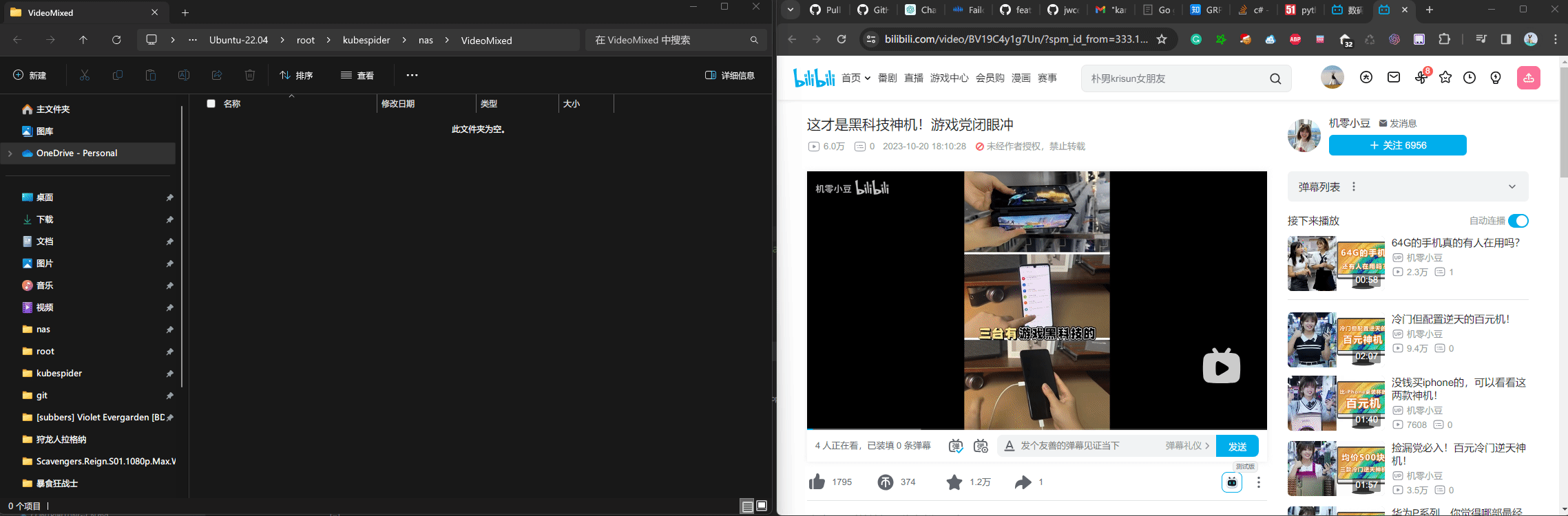Image resolution: width=1568 pixels, height=516 pixels.
Task: Expand chevron after Ubuntu-22.04 in address bar
Action: (x=282, y=40)
